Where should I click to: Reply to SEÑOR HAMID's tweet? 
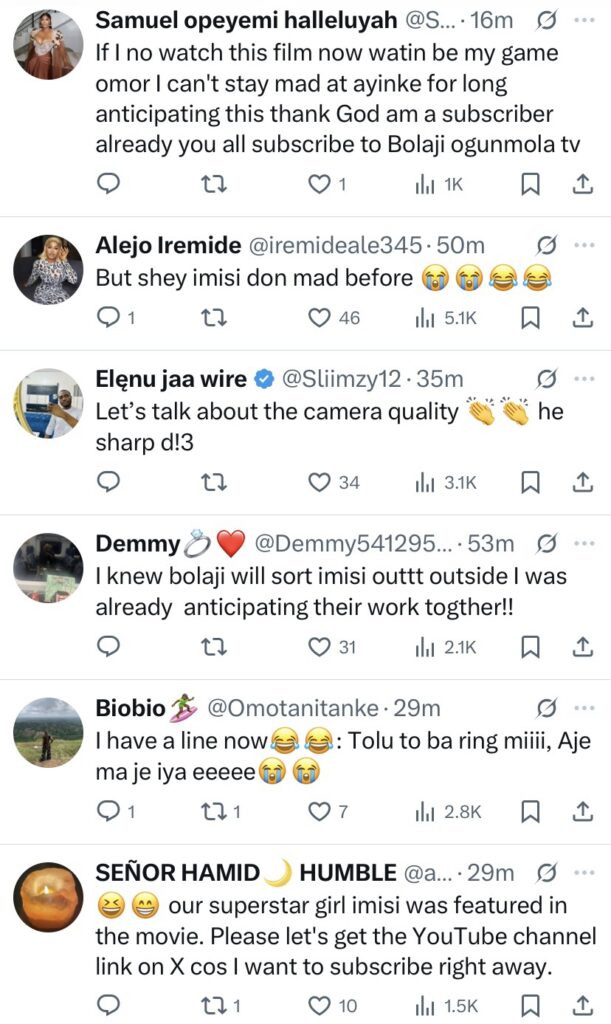(109, 1003)
